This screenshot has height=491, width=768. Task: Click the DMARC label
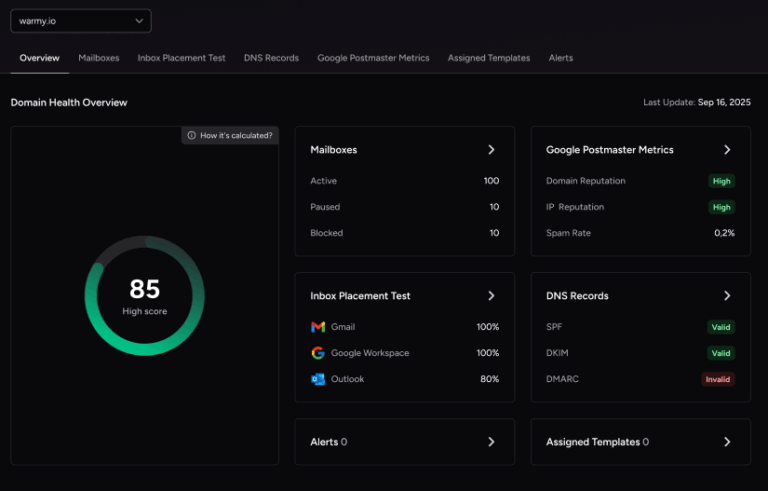(562, 379)
